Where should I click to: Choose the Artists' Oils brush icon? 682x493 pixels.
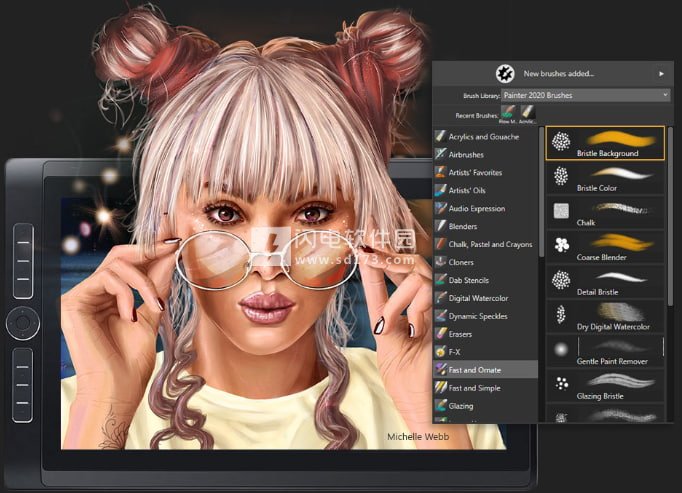441,191
